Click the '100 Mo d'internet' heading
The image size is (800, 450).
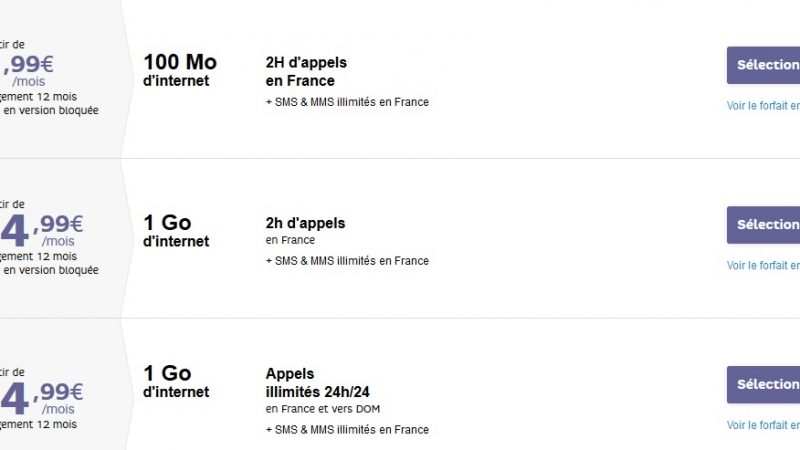[180, 70]
